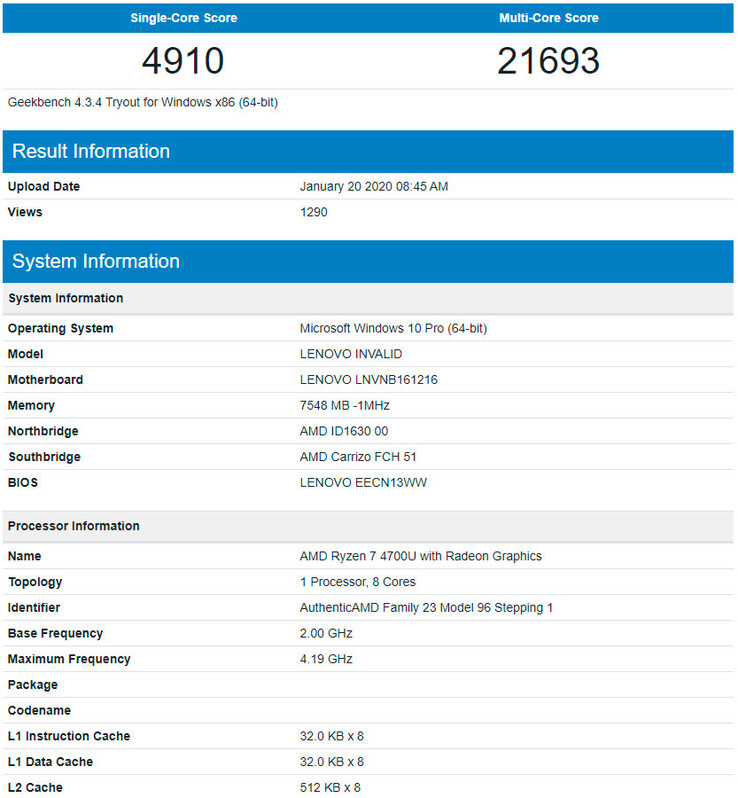Click the Maximum Frequency label
This screenshot has height=798, width=738.
click(x=69, y=659)
